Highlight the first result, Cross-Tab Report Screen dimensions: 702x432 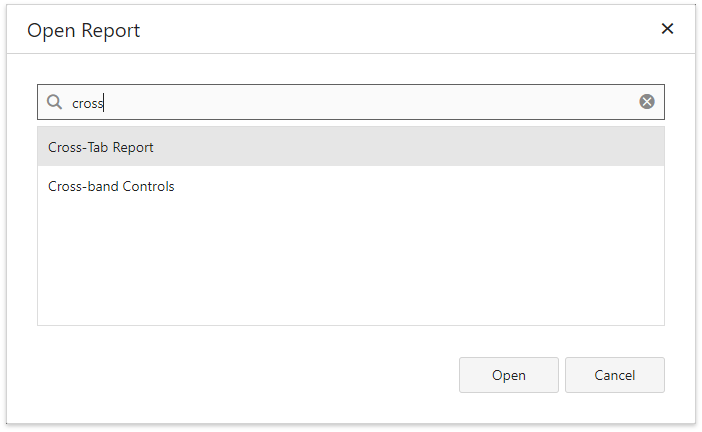[101, 147]
